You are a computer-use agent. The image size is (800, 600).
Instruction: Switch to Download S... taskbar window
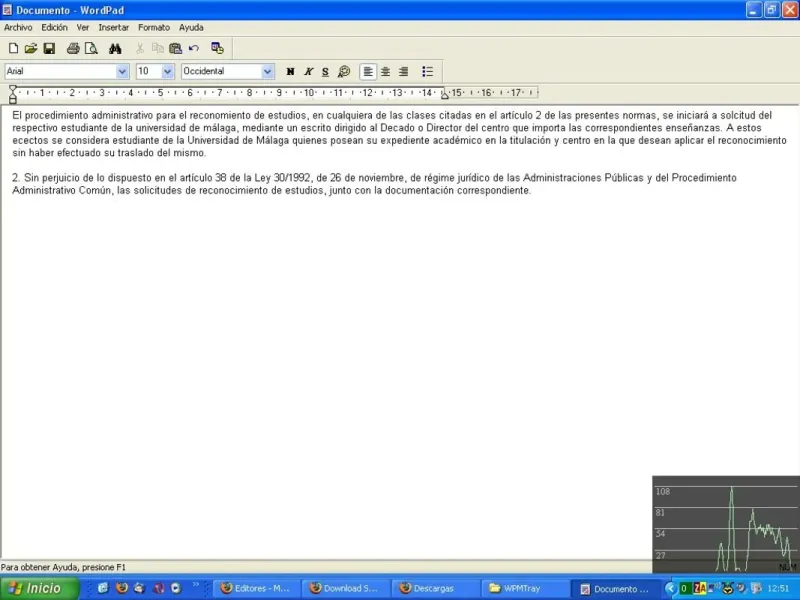click(345, 588)
